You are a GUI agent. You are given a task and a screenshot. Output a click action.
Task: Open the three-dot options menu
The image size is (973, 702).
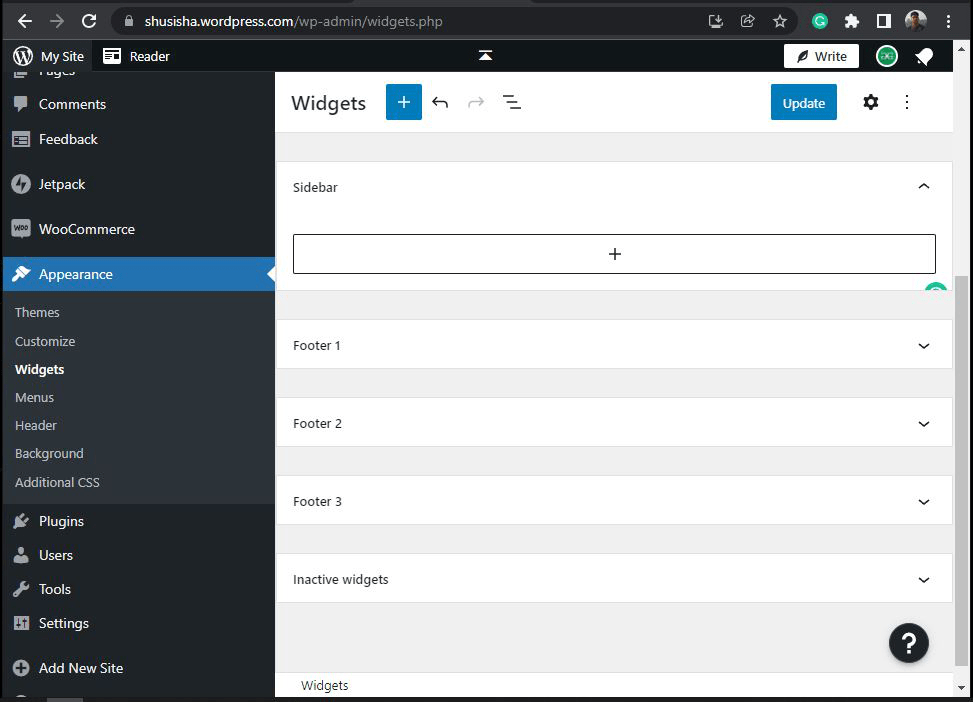pos(906,102)
